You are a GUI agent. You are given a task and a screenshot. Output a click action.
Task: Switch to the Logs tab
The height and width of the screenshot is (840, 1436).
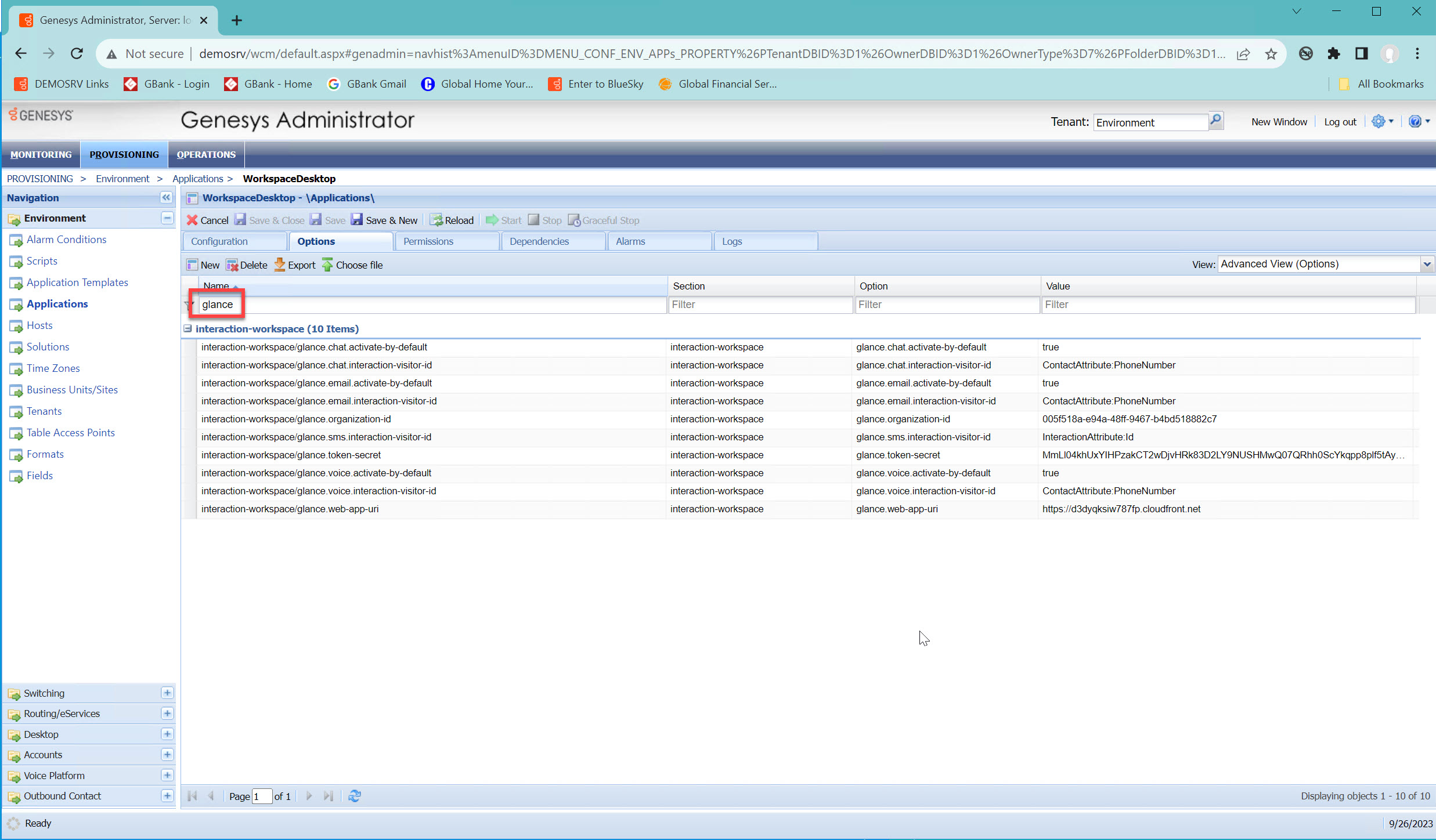(x=766, y=241)
